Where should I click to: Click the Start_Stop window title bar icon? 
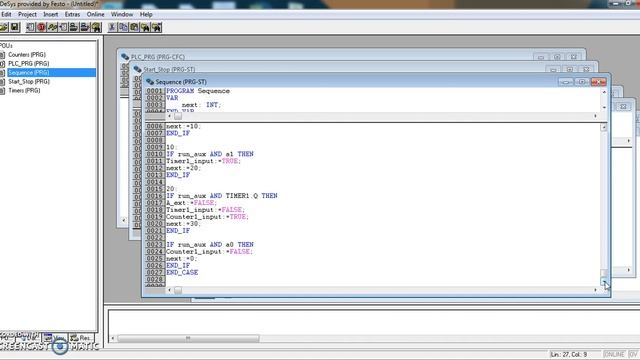tap(138, 69)
